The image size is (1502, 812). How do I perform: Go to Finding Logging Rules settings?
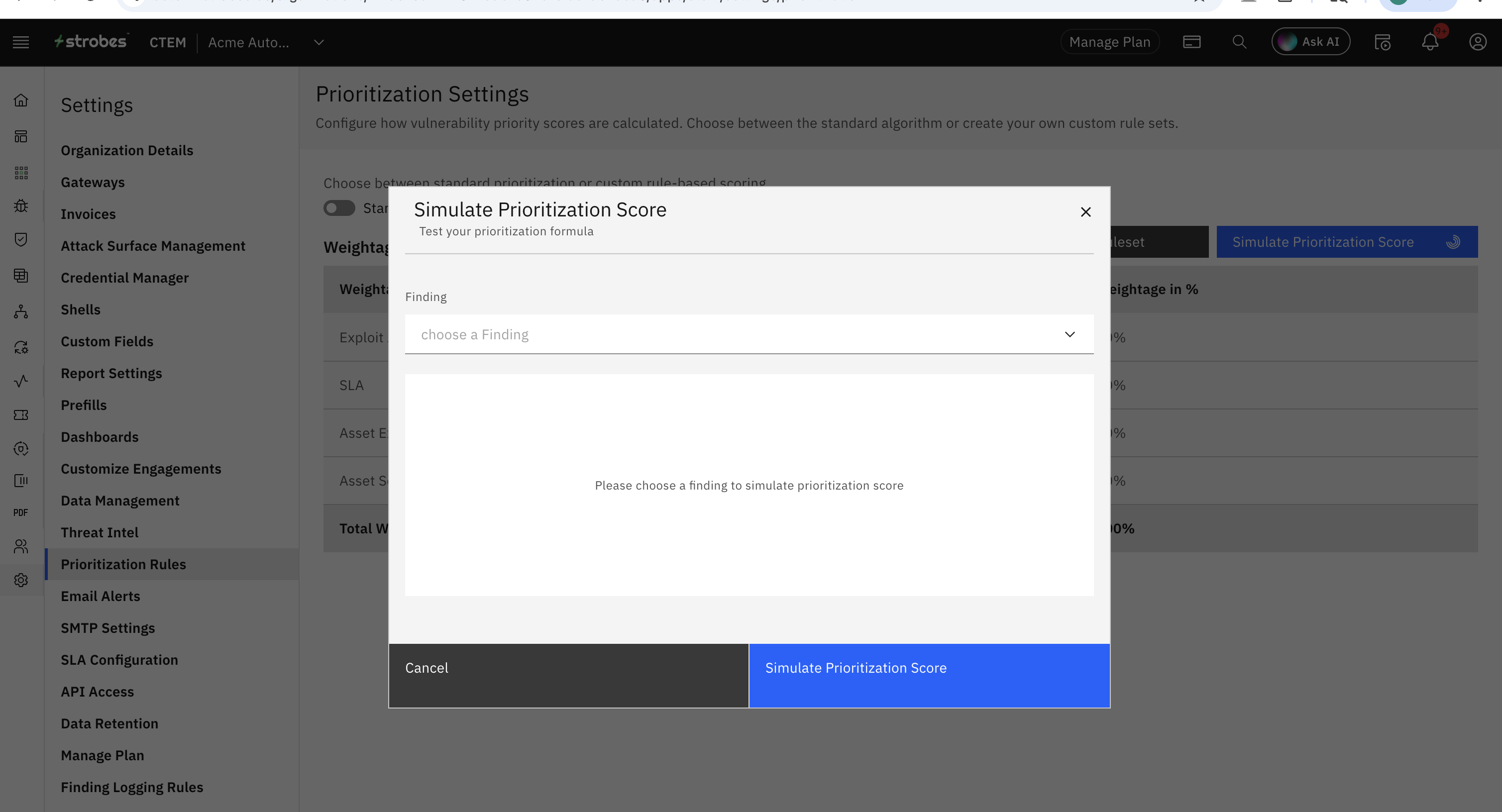(x=132, y=787)
